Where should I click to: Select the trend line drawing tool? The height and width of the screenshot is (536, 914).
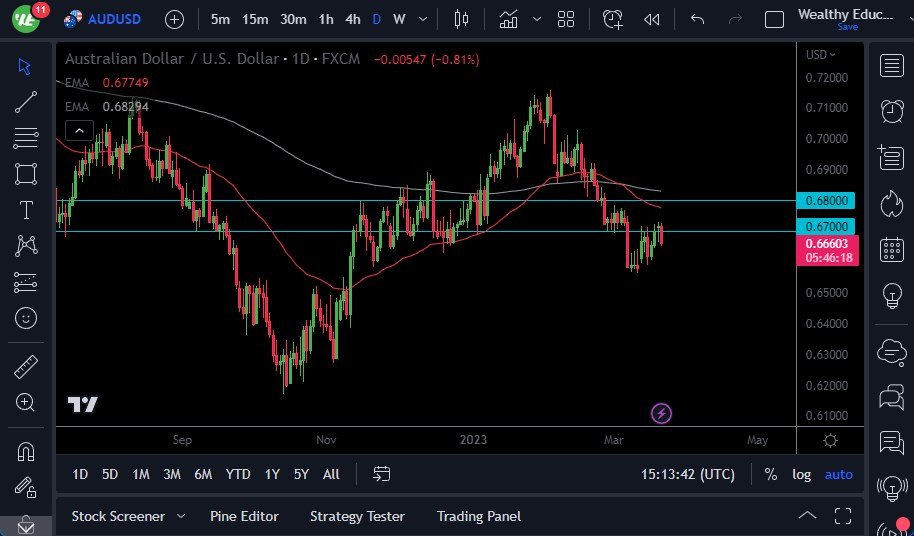point(26,101)
